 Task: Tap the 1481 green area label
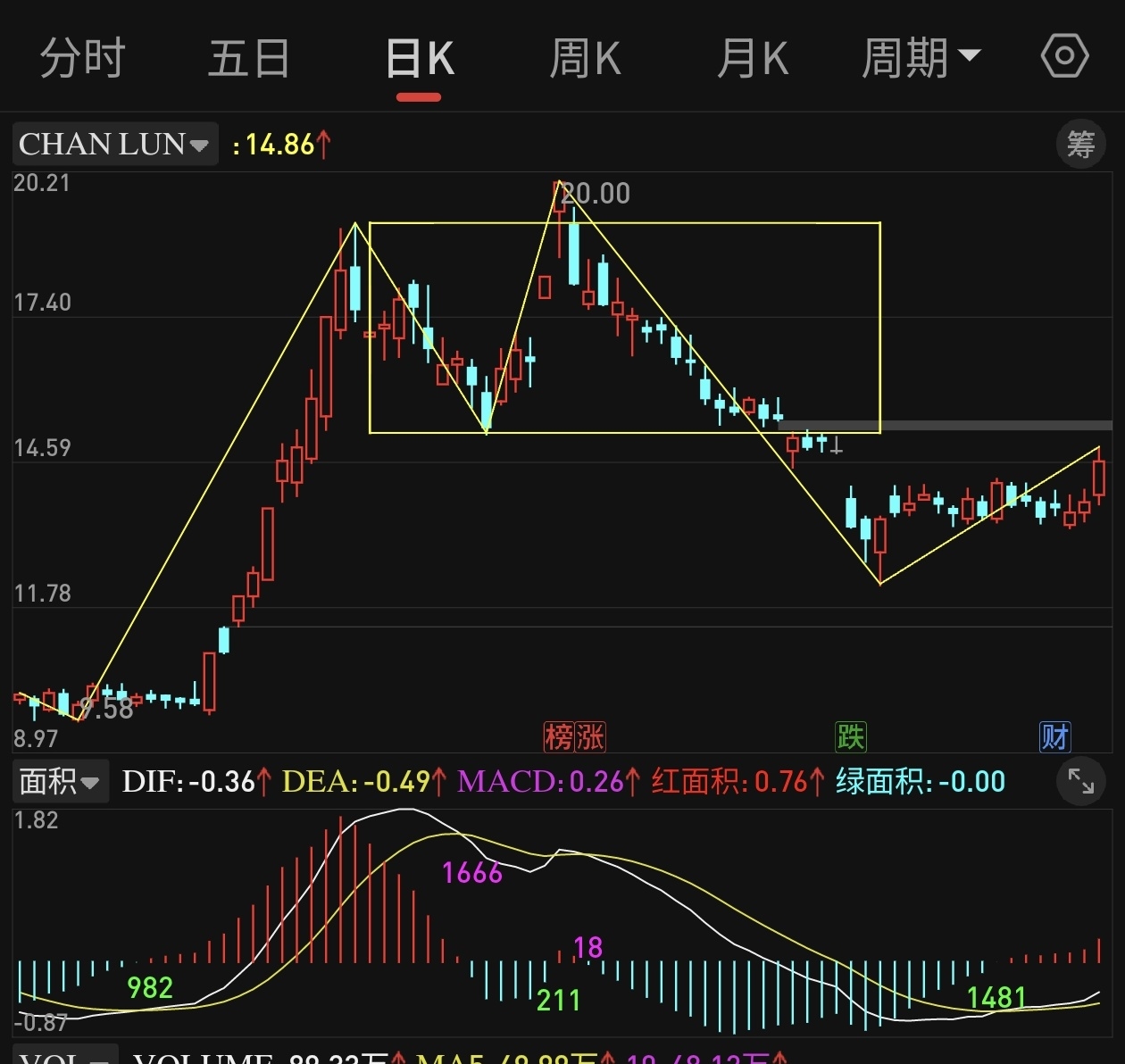pyautogui.click(x=997, y=998)
